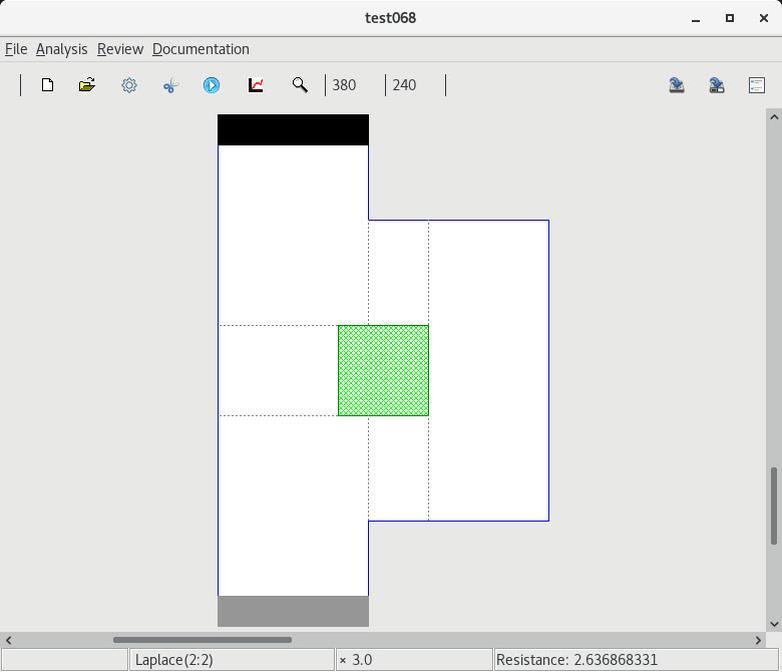Viewport: 782px width, 672px height.
Task: Click the black electrode bar at top
Action: [293, 130]
